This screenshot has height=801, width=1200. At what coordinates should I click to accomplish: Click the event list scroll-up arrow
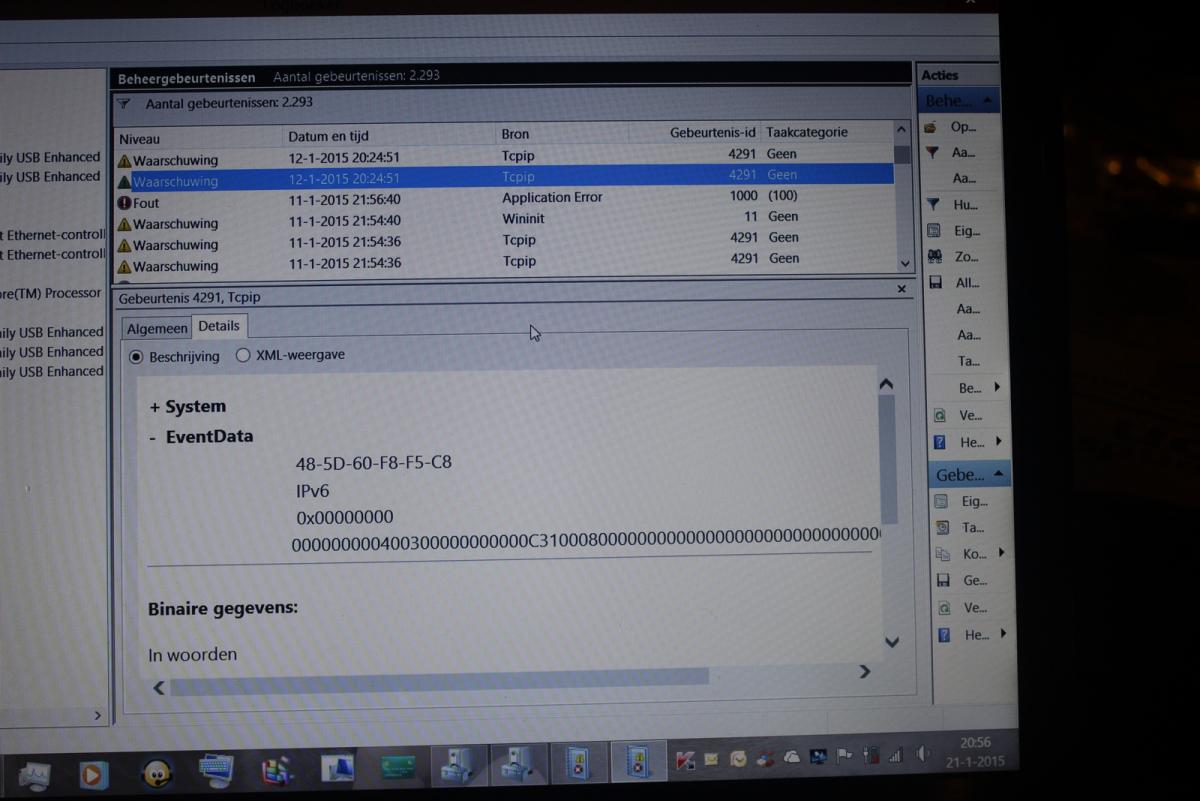click(x=903, y=129)
